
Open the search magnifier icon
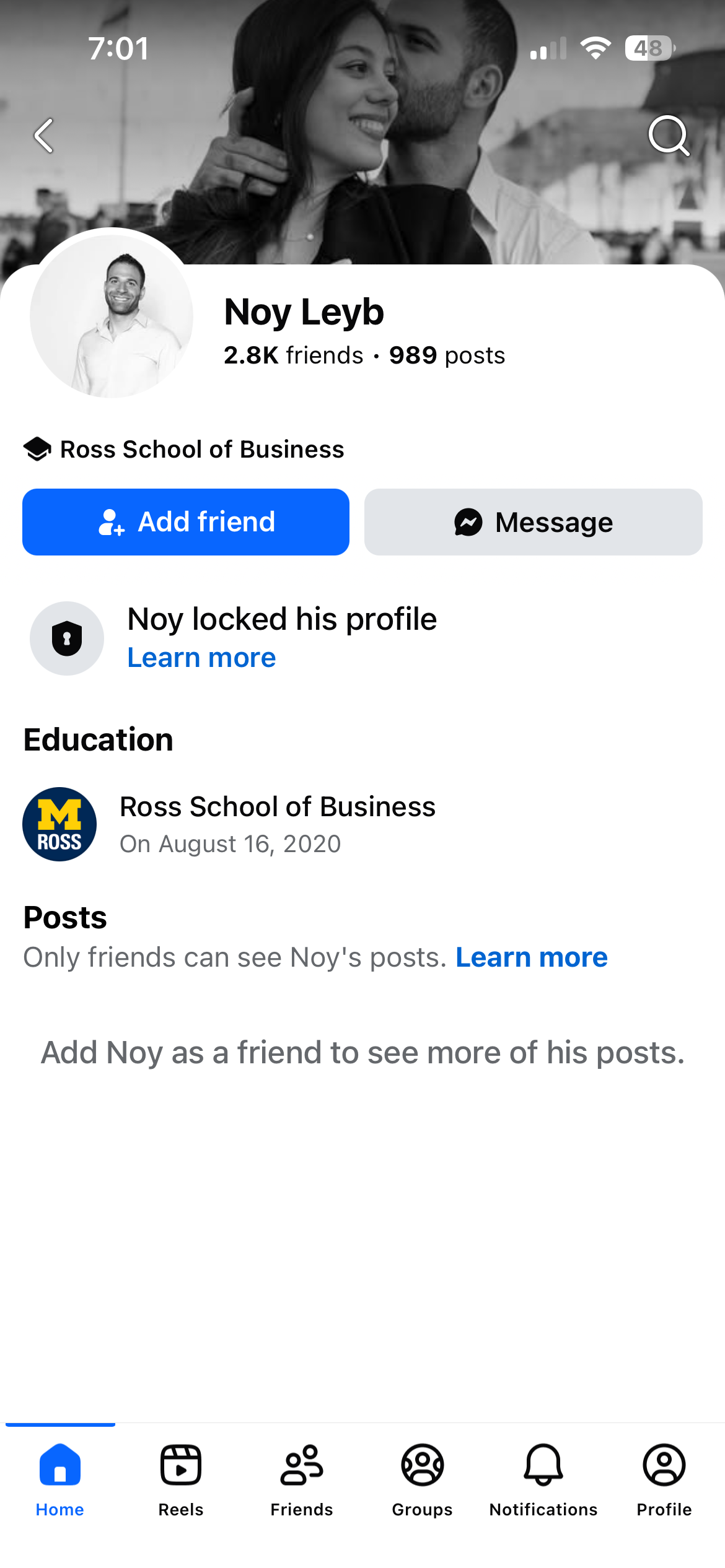pos(669,136)
